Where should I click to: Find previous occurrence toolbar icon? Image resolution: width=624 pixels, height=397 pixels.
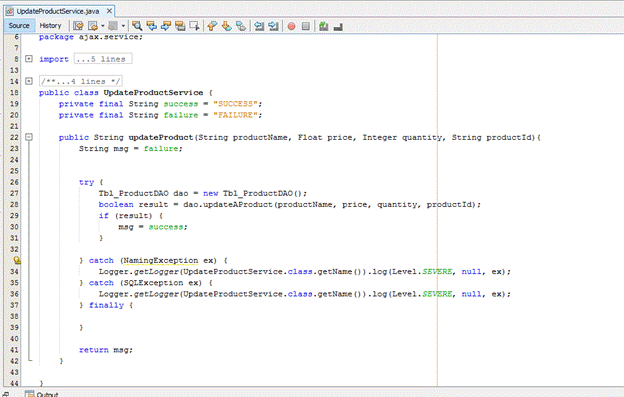tap(152, 26)
